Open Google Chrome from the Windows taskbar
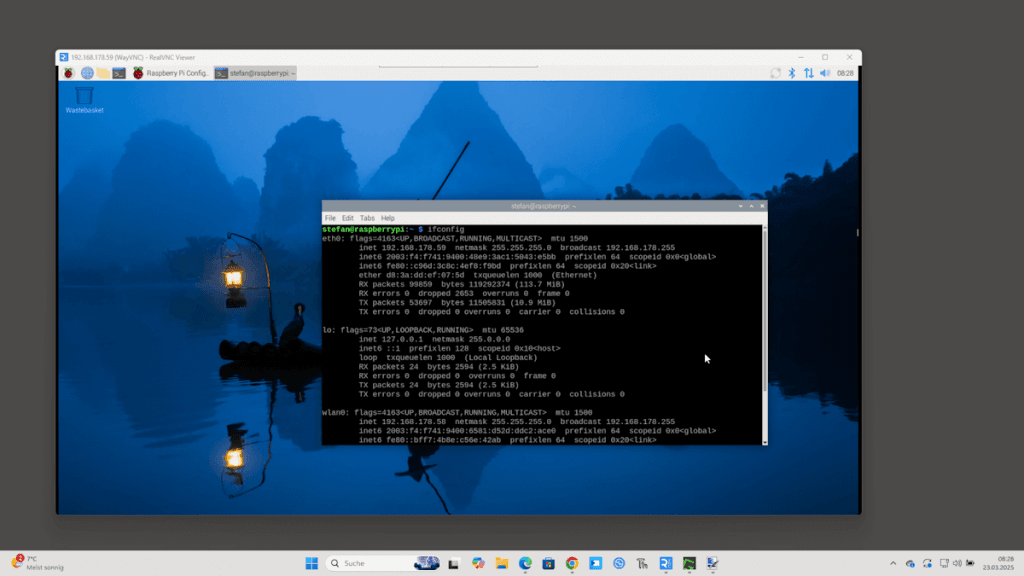 click(571, 563)
